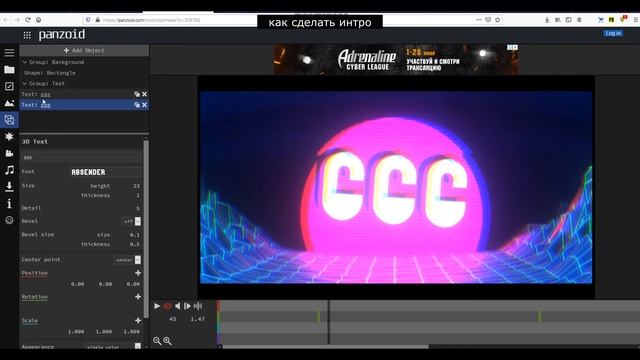Screen dimensions: 640x360
Task: Select the Shape: Rectangle object
Action: click(50, 73)
